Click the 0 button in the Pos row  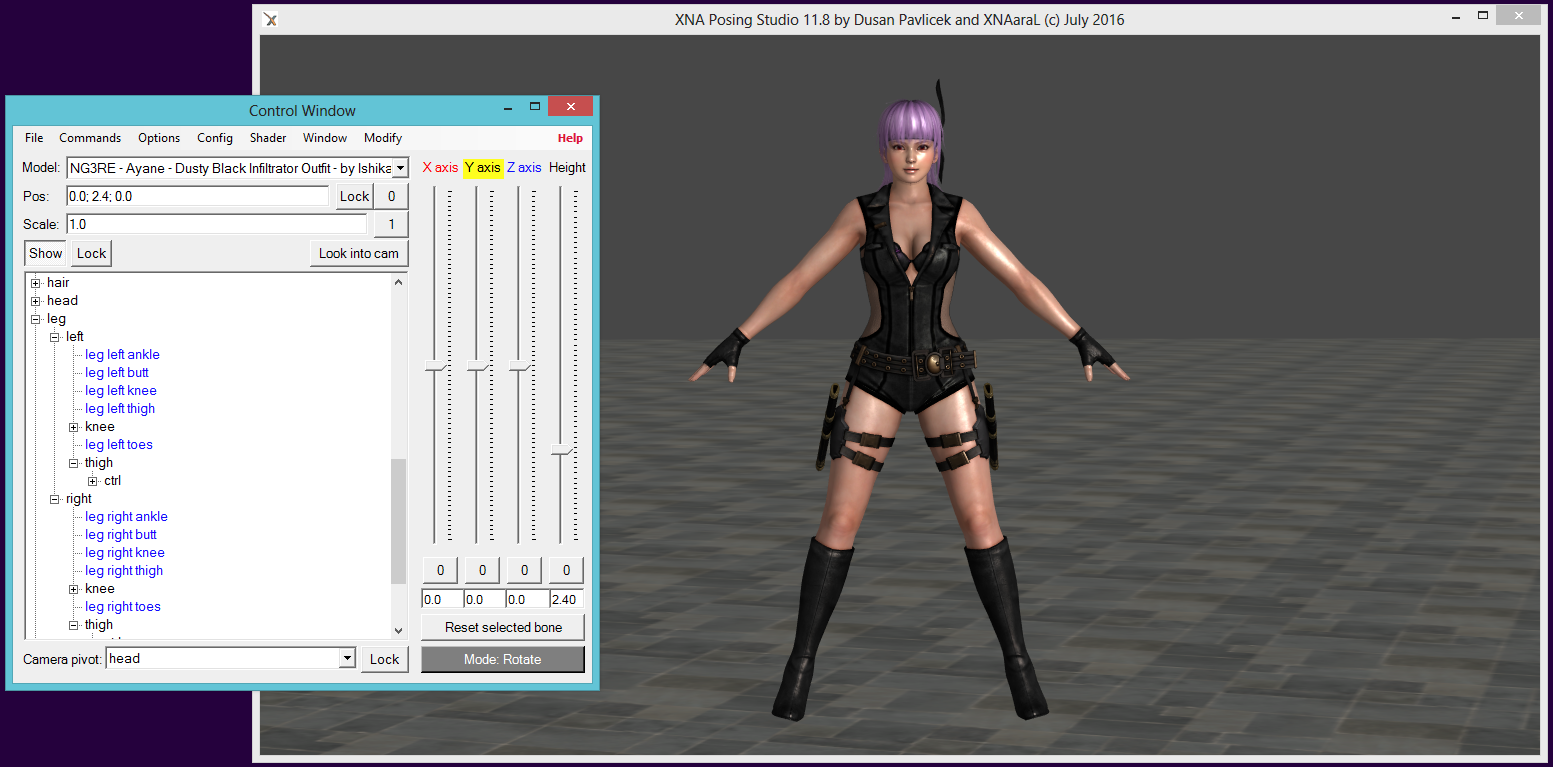pyautogui.click(x=391, y=196)
